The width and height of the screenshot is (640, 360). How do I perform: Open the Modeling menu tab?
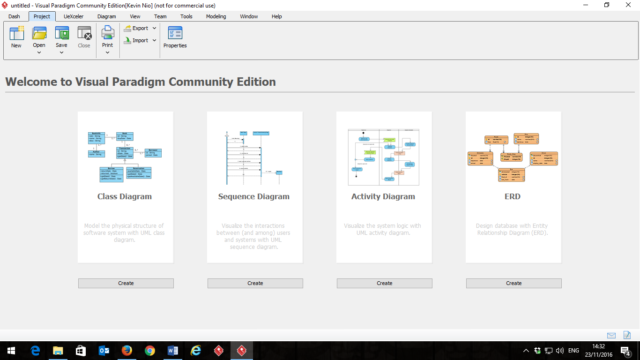(216, 16)
